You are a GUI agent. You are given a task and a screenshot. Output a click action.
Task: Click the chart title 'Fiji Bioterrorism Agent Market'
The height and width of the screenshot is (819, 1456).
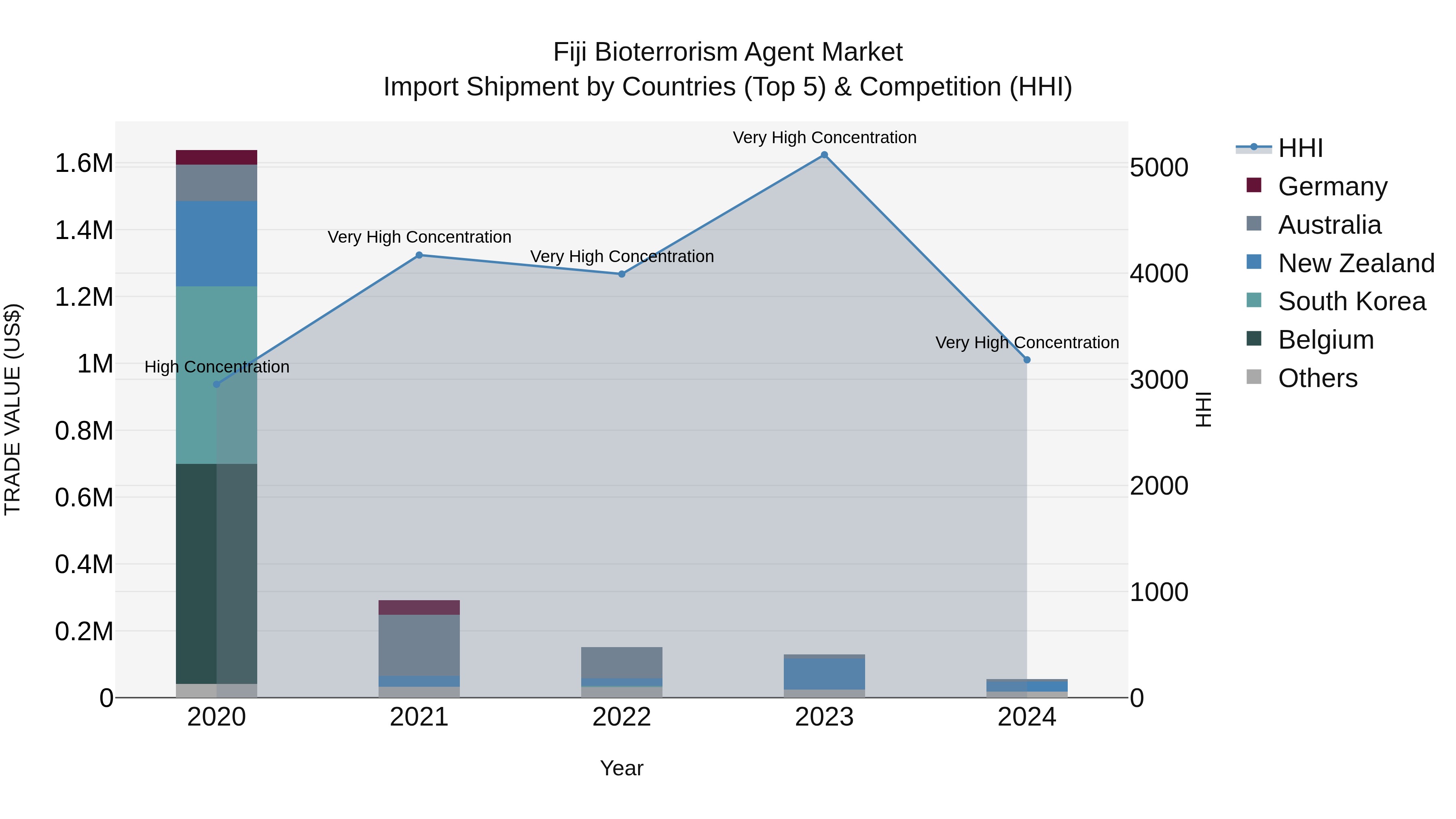[x=728, y=52]
